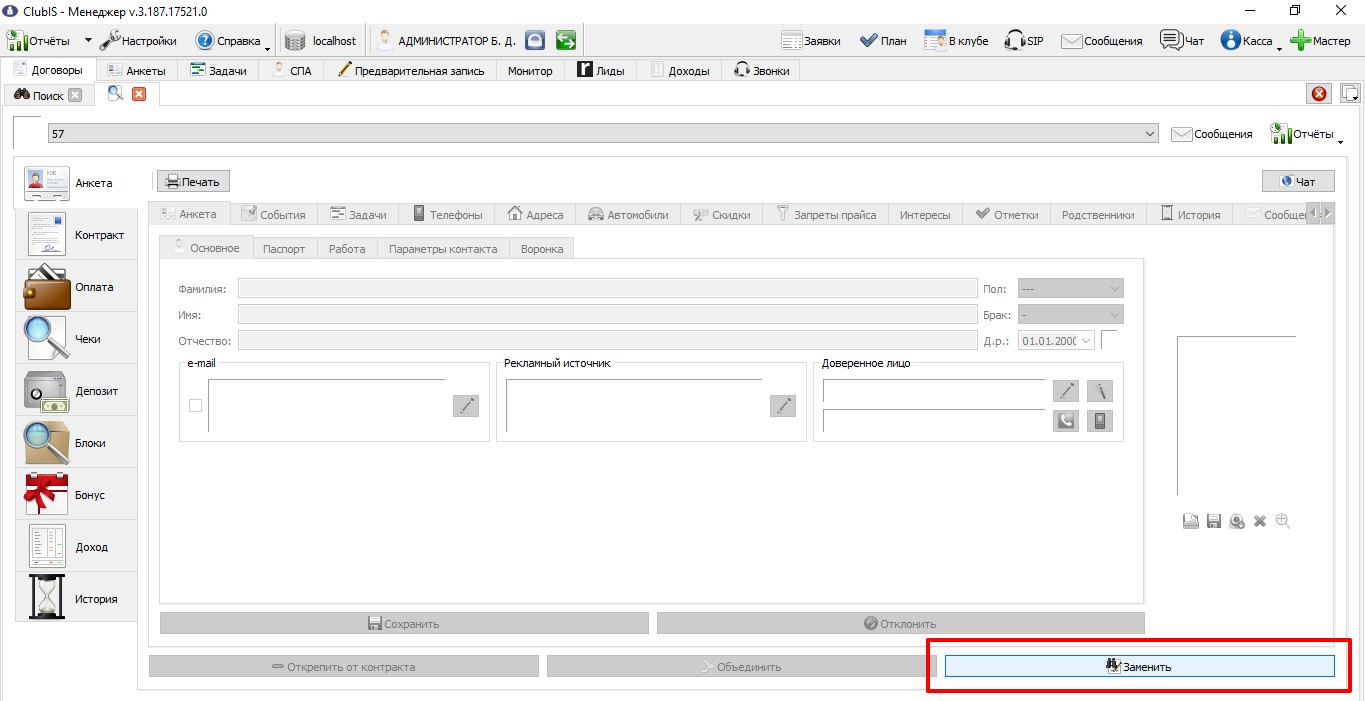Switch to the Паспорт tab
The width and height of the screenshot is (1365, 701).
[284, 249]
